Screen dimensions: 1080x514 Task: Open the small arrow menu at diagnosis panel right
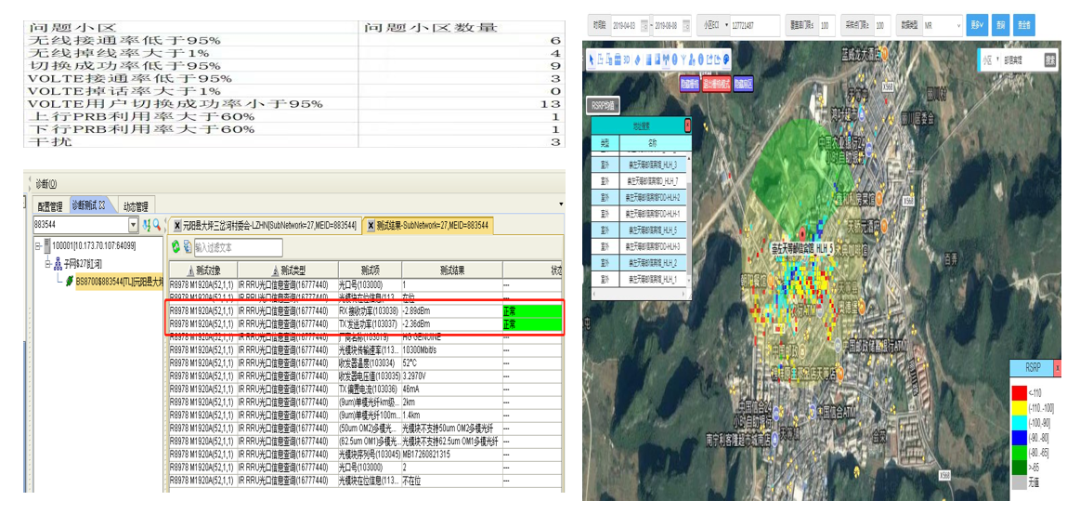pyautogui.click(x=561, y=205)
